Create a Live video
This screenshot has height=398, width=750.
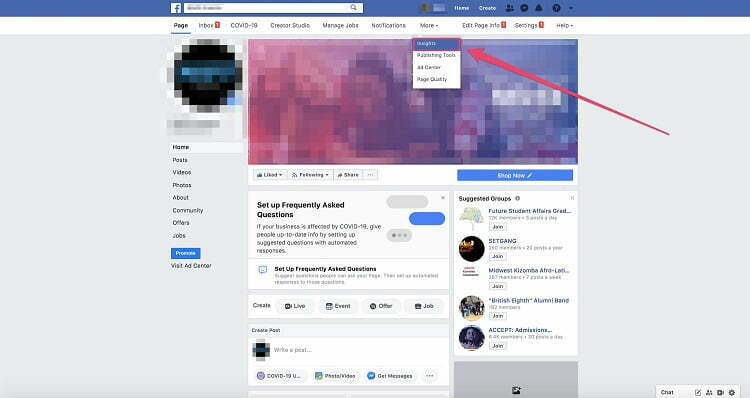pos(295,306)
